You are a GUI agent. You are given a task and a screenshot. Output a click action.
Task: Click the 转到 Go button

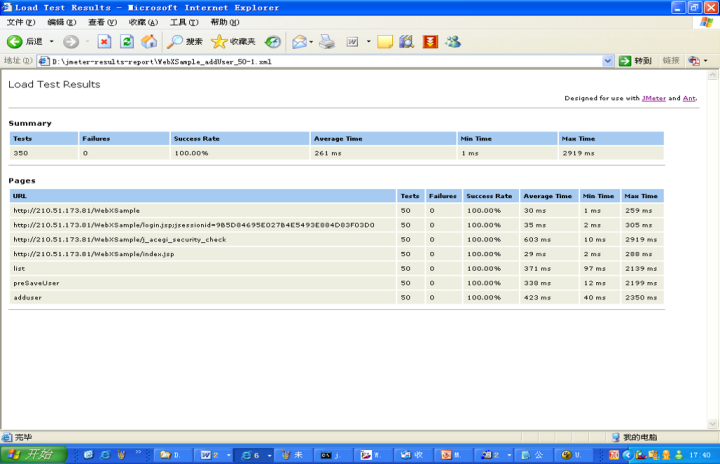[x=636, y=61]
